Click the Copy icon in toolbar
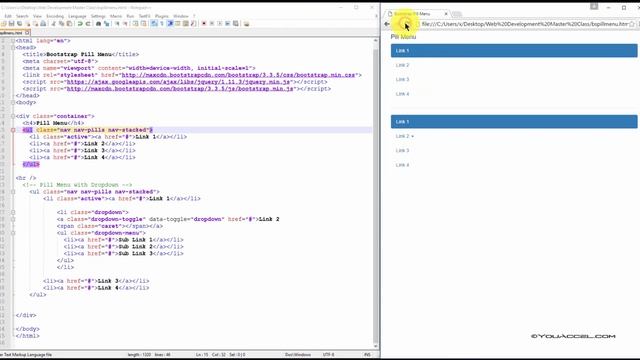The height and width of the screenshot is (360, 640). (x=61, y=24)
